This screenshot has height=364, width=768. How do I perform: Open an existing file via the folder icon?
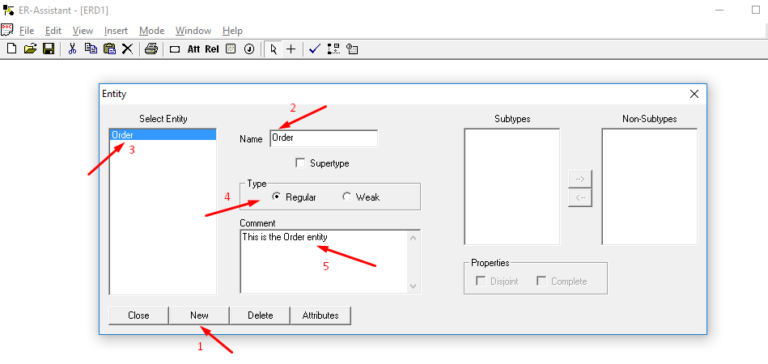[30, 49]
